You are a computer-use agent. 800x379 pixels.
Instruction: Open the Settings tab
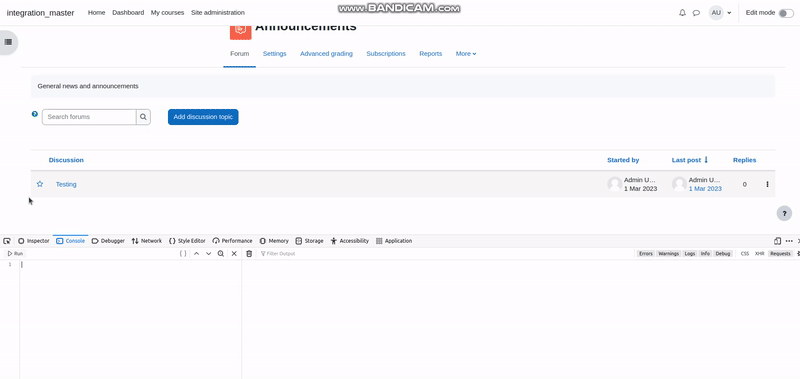274,54
